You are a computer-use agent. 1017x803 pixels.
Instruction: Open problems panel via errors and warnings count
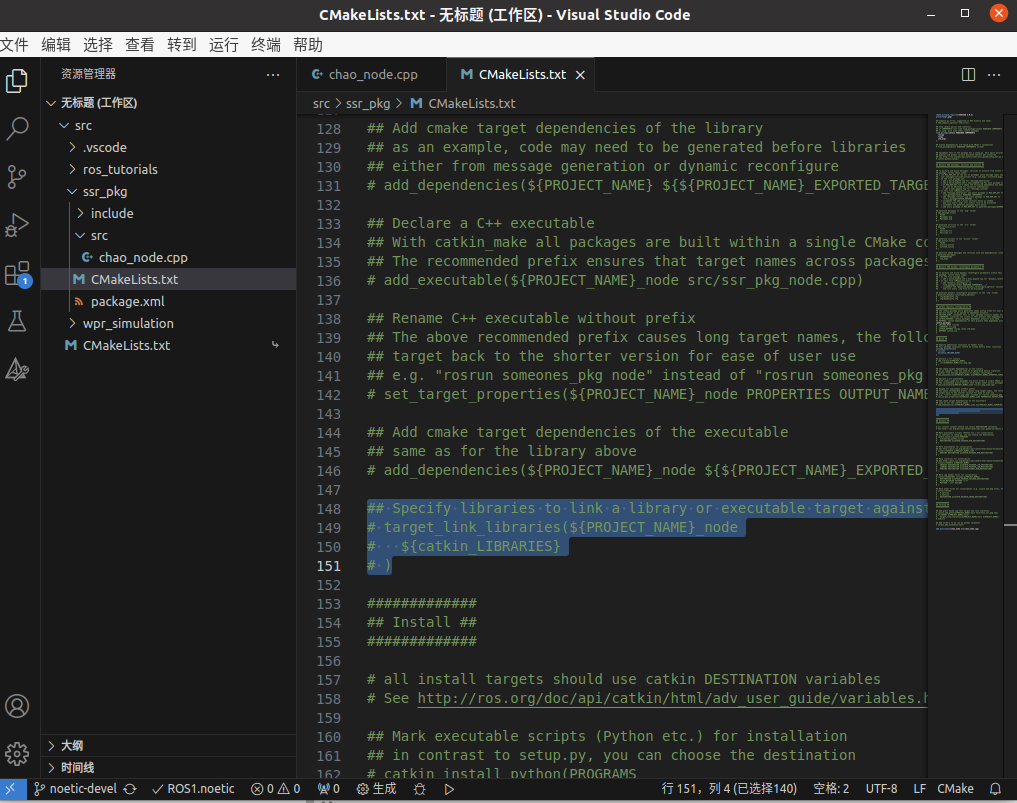tap(276, 789)
